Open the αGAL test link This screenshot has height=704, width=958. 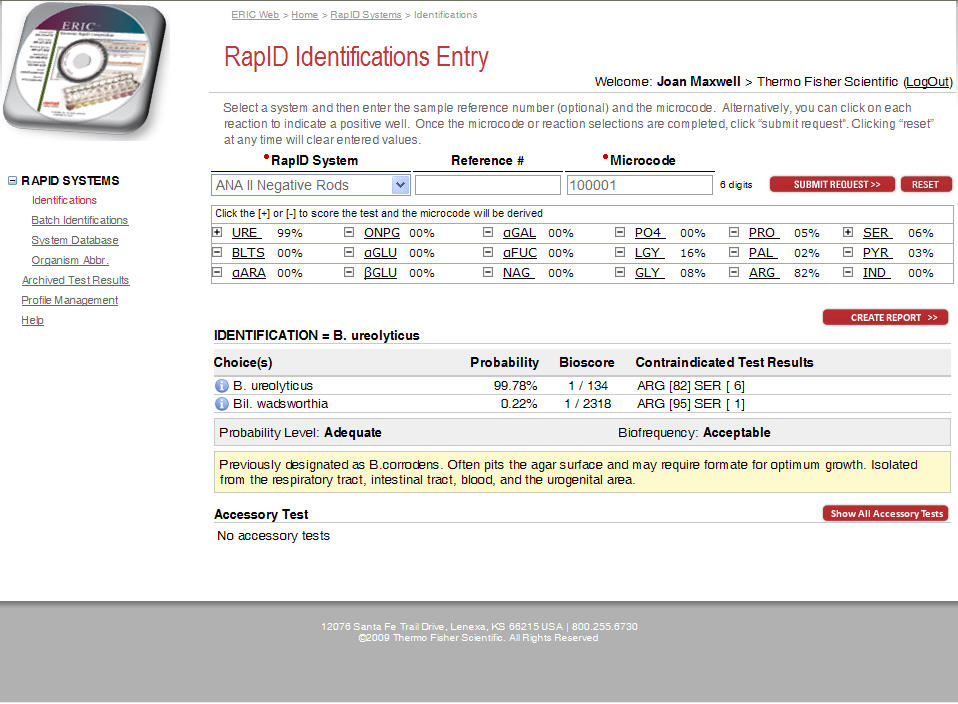519,233
